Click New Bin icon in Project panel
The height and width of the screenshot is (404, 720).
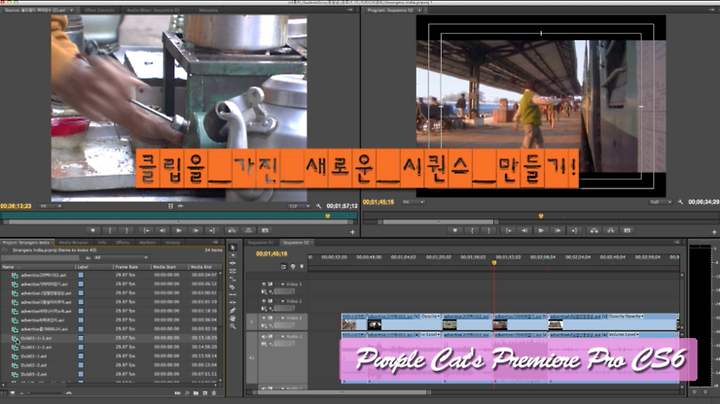[x=196, y=393]
